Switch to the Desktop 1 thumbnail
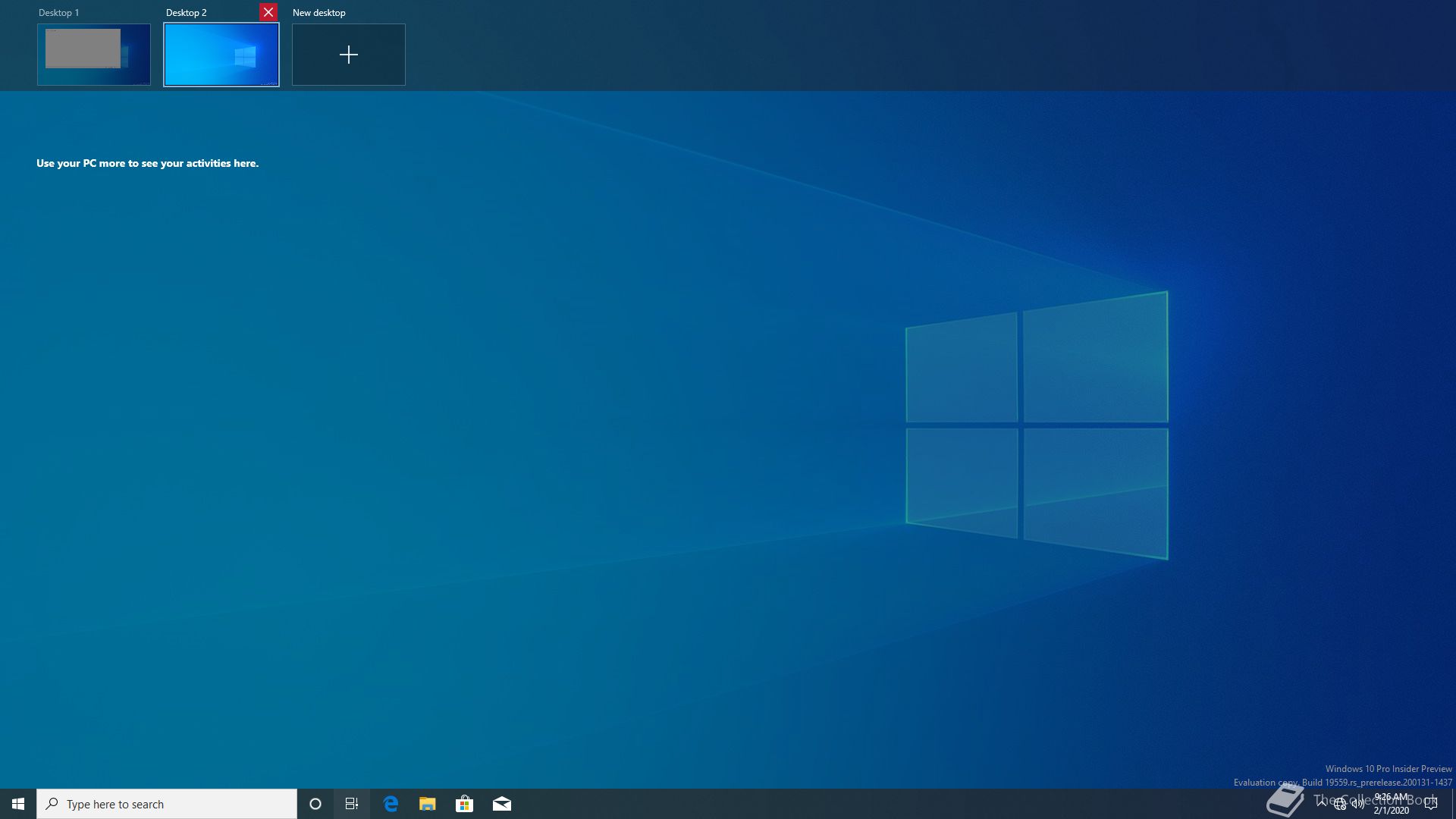Viewport: 1456px width, 819px height. (94, 55)
